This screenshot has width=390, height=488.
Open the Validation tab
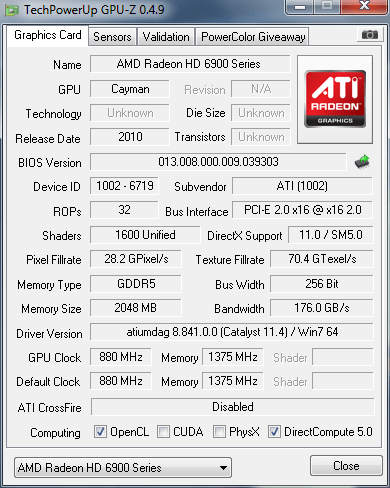pos(166,37)
